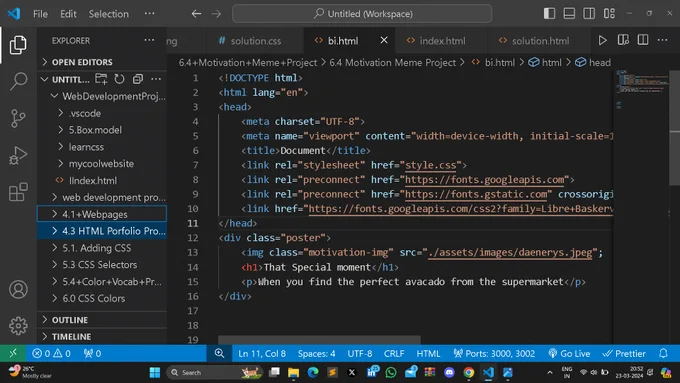Expand mycoolwebsite folder
The image size is (680, 383).
(x=102, y=164)
